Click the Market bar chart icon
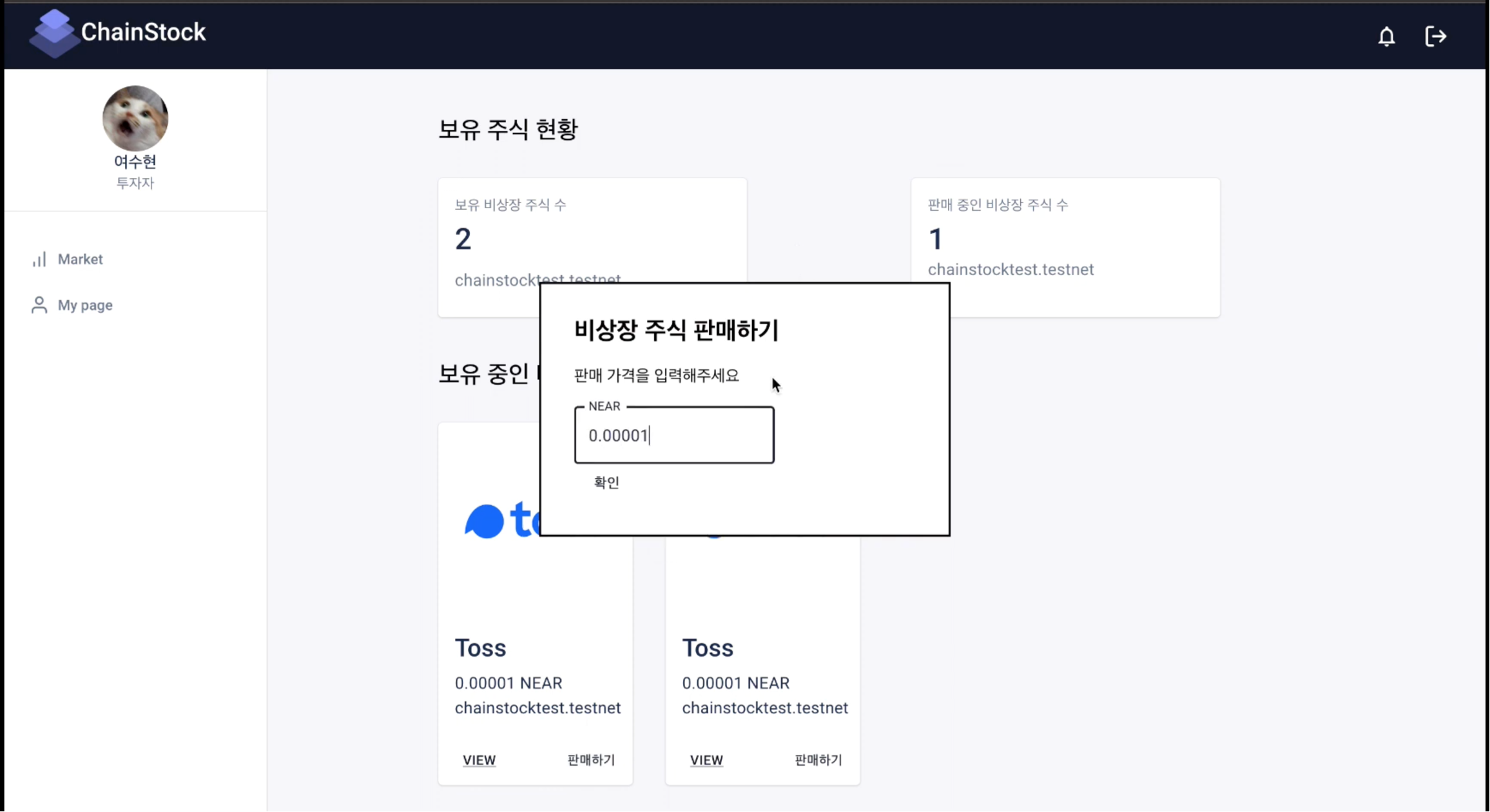The image size is (1490, 812). [x=39, y=259]
